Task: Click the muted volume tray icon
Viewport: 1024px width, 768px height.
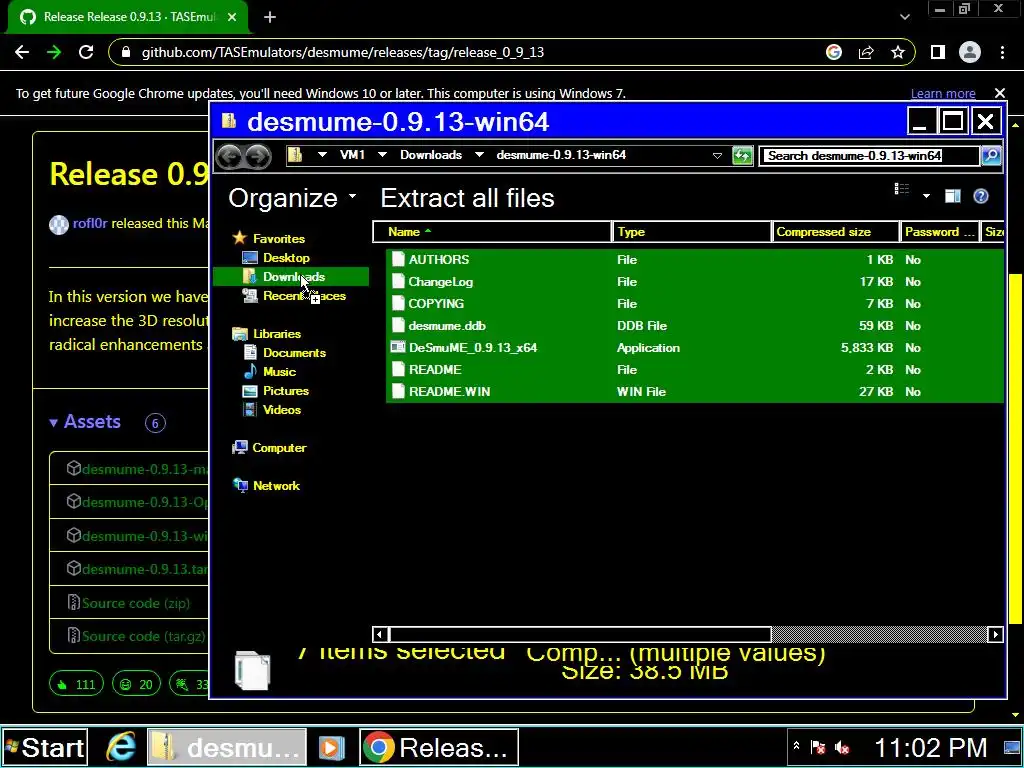Action: pos(842,747)
